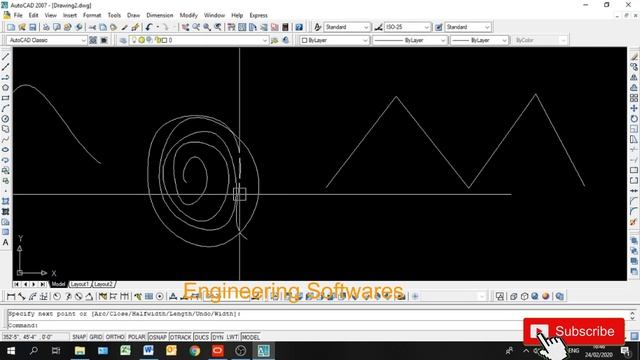Screen dimensions: 640x360
Task: Click the Move tool in Modify toolbar
Action: (634, 108)
